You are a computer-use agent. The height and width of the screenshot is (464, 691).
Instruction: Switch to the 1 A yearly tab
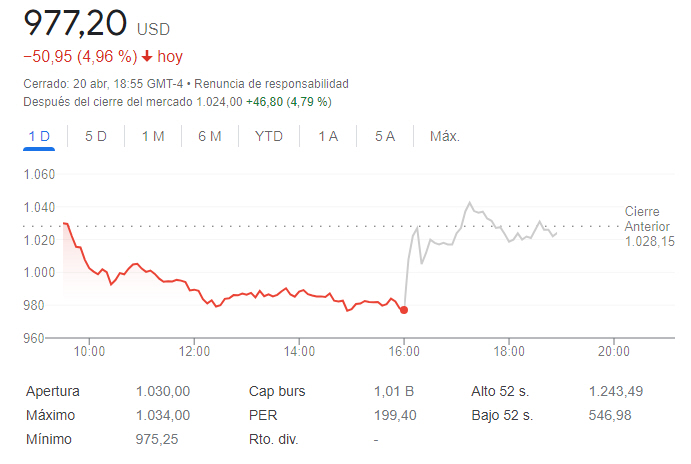(x=328, y=136)
